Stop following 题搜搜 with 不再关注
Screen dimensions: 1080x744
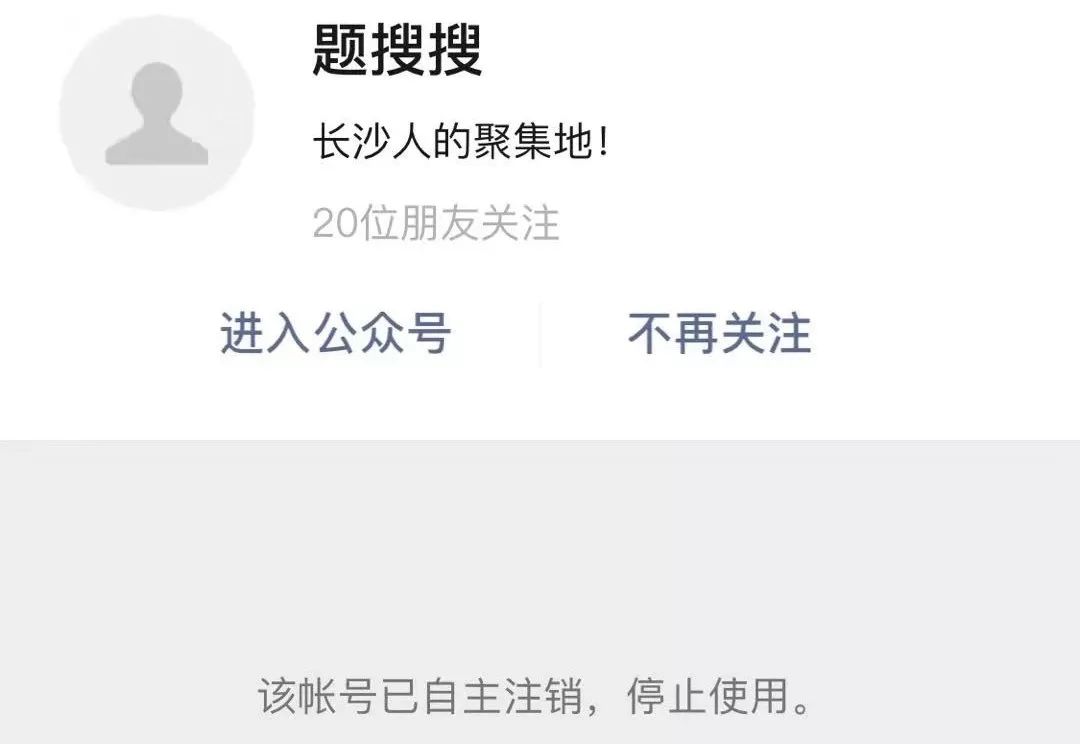pos(720,333)
